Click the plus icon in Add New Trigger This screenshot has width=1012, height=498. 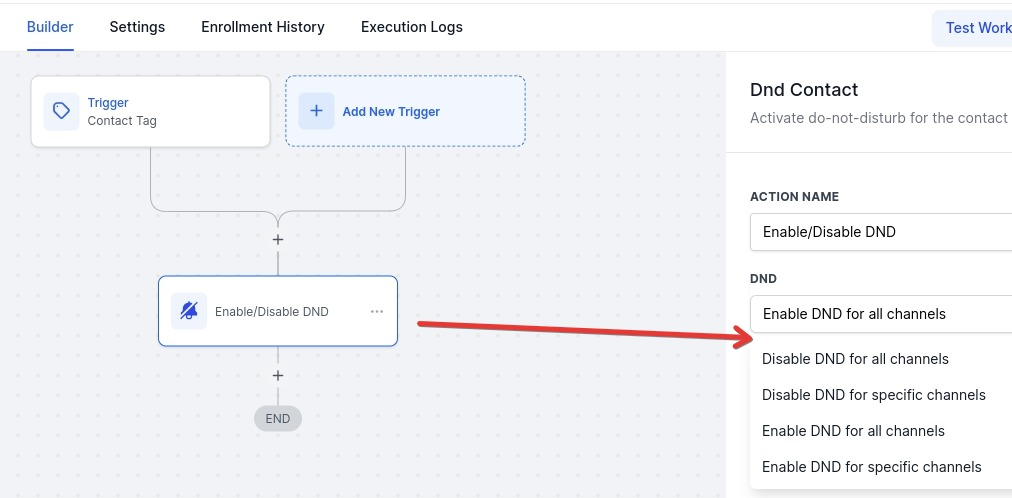[316, 111]
